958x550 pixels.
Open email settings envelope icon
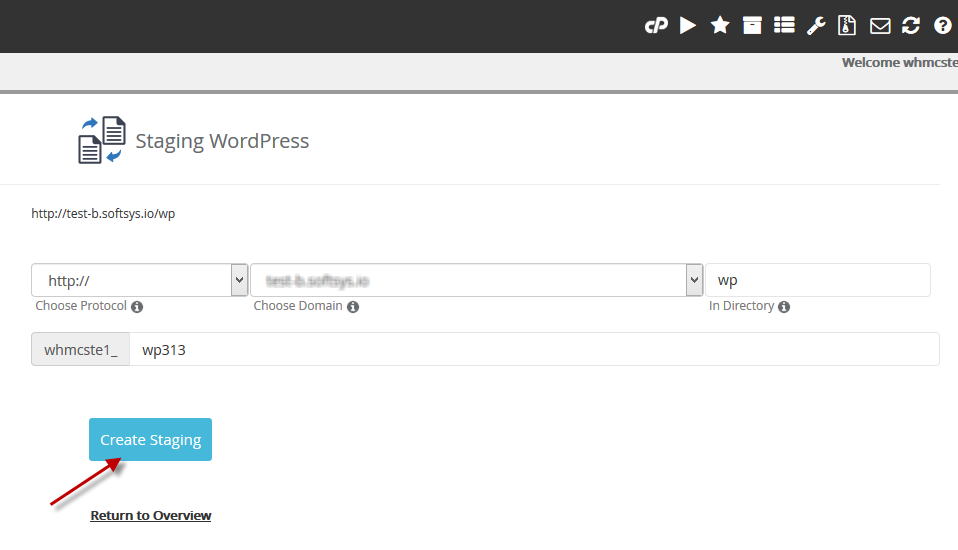pos(880,26)
